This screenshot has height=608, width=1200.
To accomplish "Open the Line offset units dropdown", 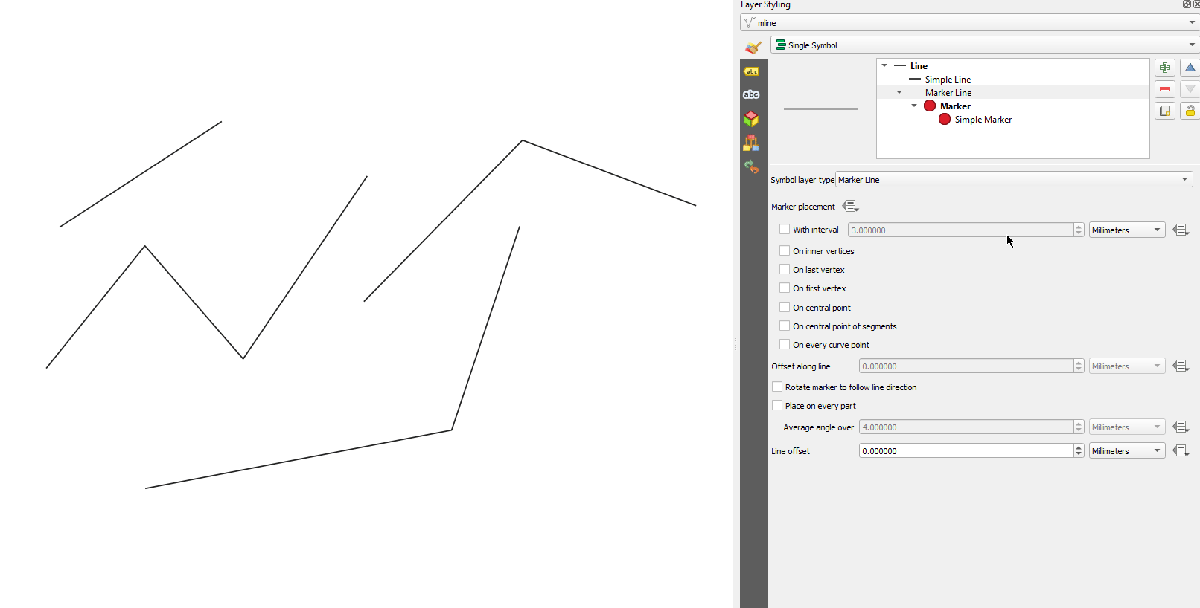I will pos(1127,451).
